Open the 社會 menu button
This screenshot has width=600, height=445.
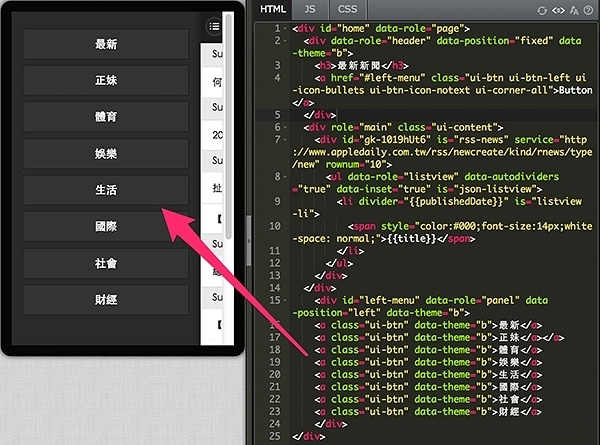tap(105, 263)
